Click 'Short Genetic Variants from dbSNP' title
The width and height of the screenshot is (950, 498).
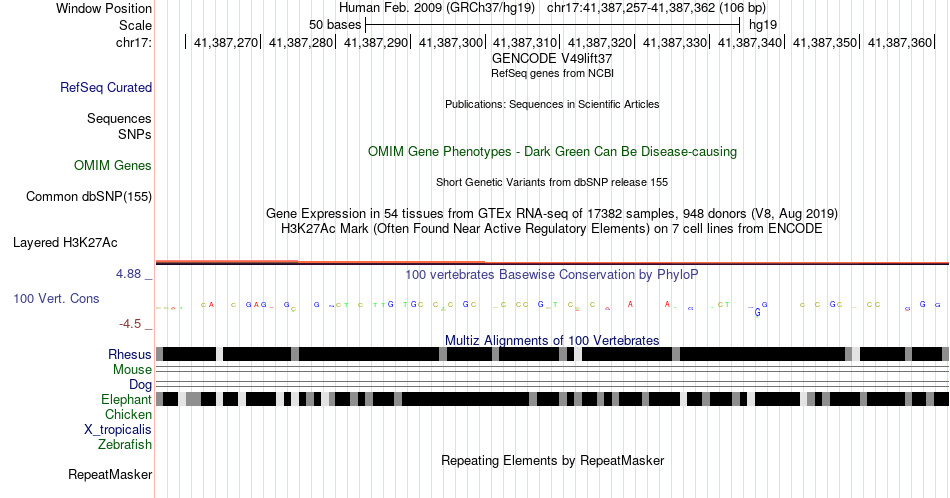[x=552, y=182]
